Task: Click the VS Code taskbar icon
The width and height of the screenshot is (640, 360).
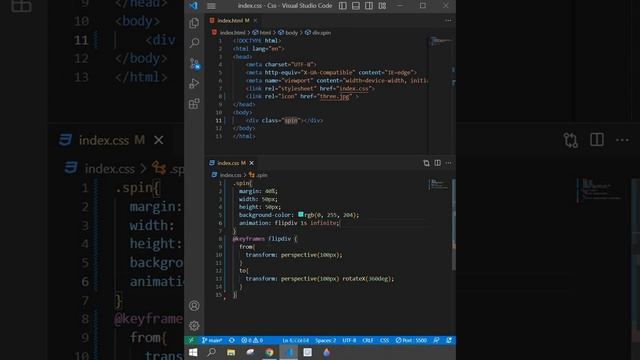Action: 289,352
